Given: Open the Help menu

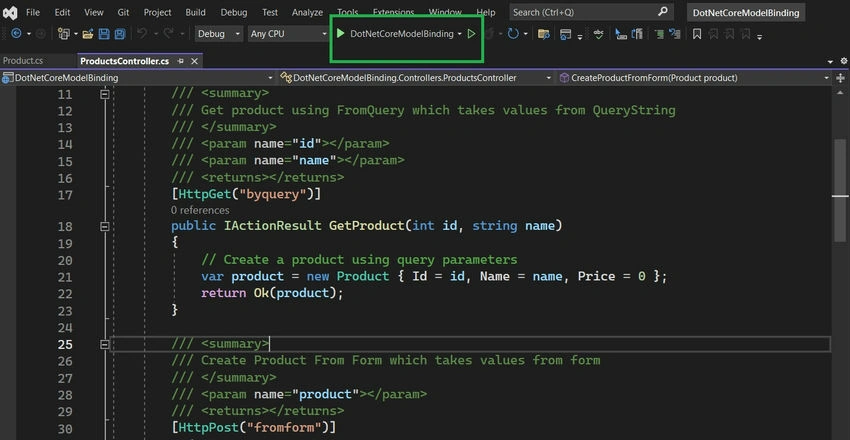Looking at the screenshot, I should [486, 12].
